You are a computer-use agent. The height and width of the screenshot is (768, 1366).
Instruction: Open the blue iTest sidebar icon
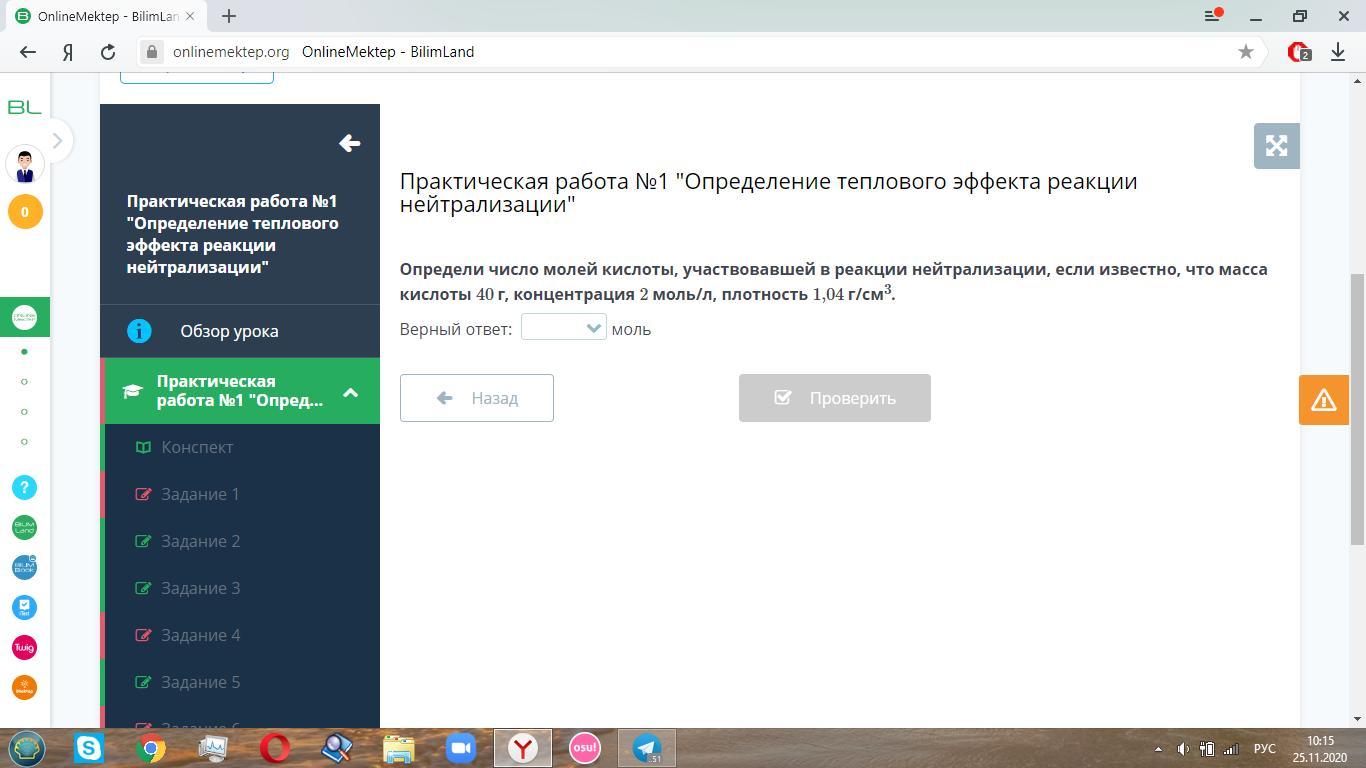25,607
